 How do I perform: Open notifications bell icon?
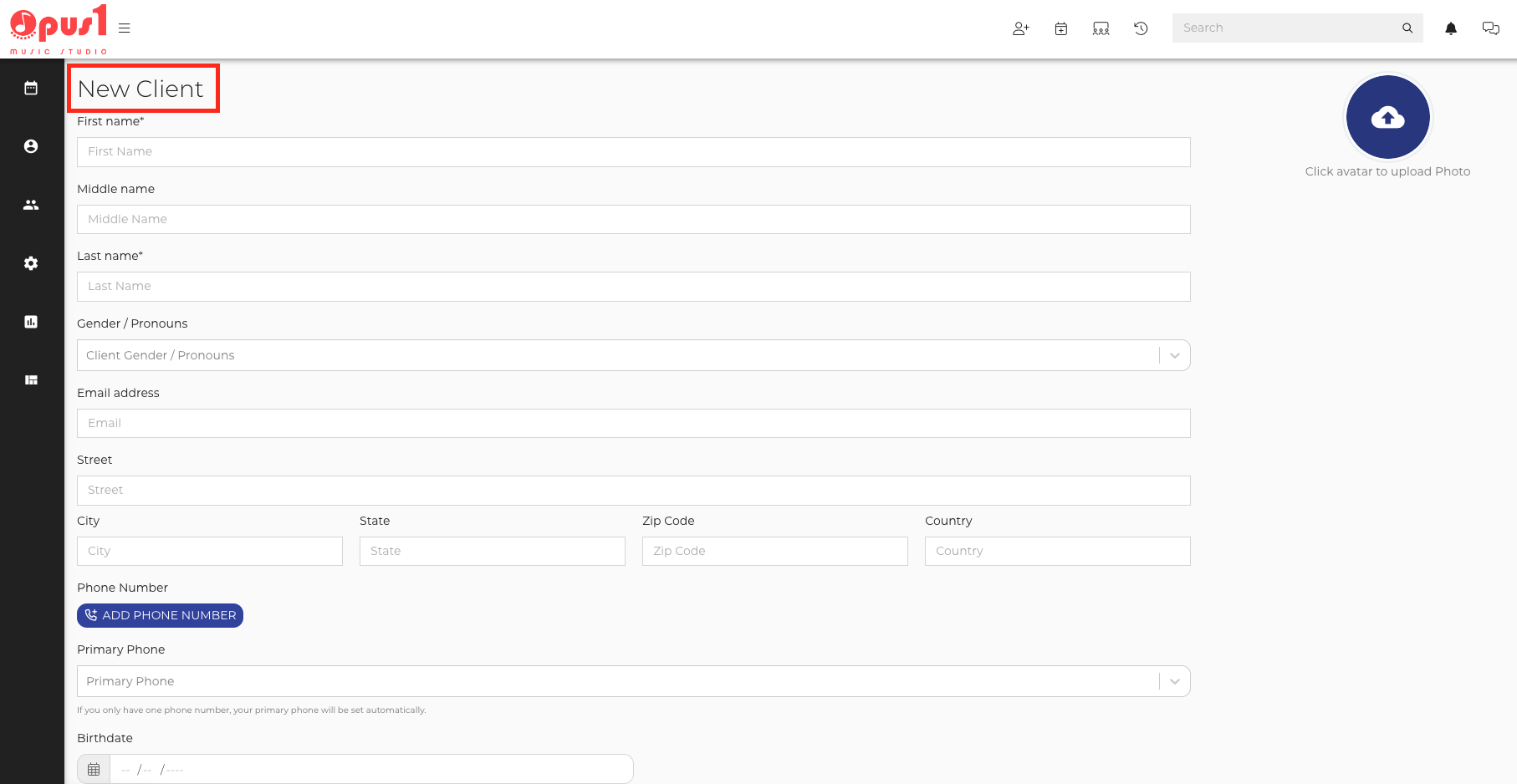click(1451, 28)
